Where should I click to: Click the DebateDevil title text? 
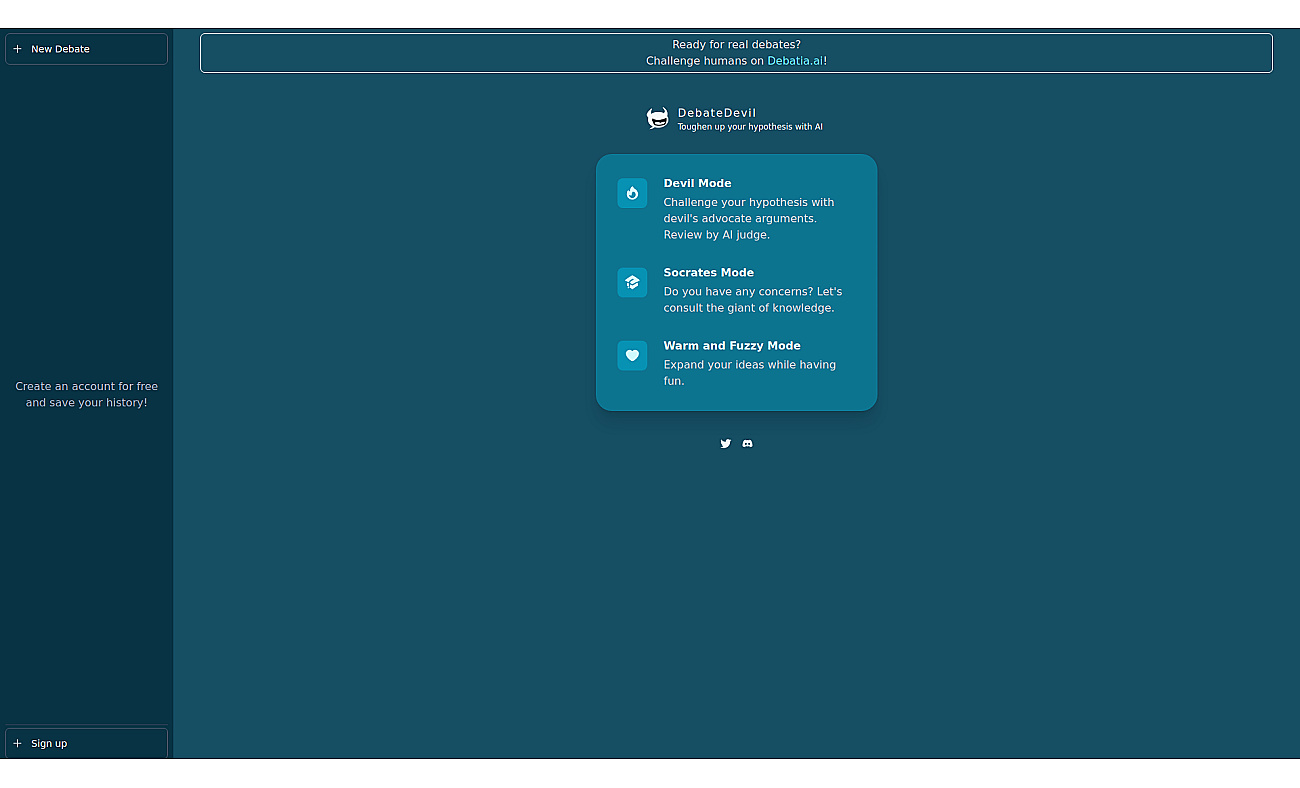tap(717, 113)
